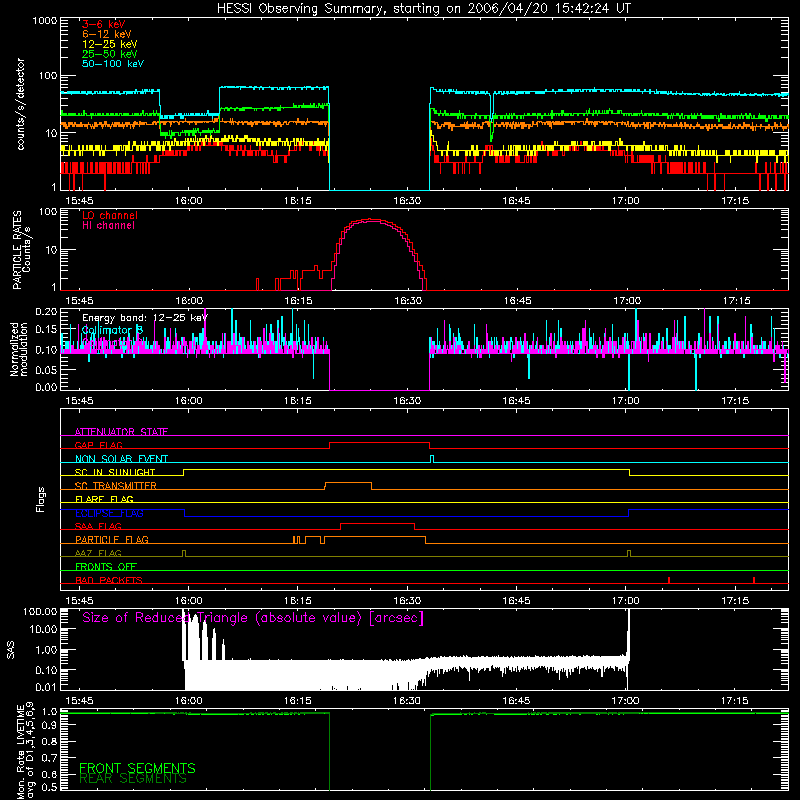Select the orange 6-12 keV legend label

click(x=107, y=34)
